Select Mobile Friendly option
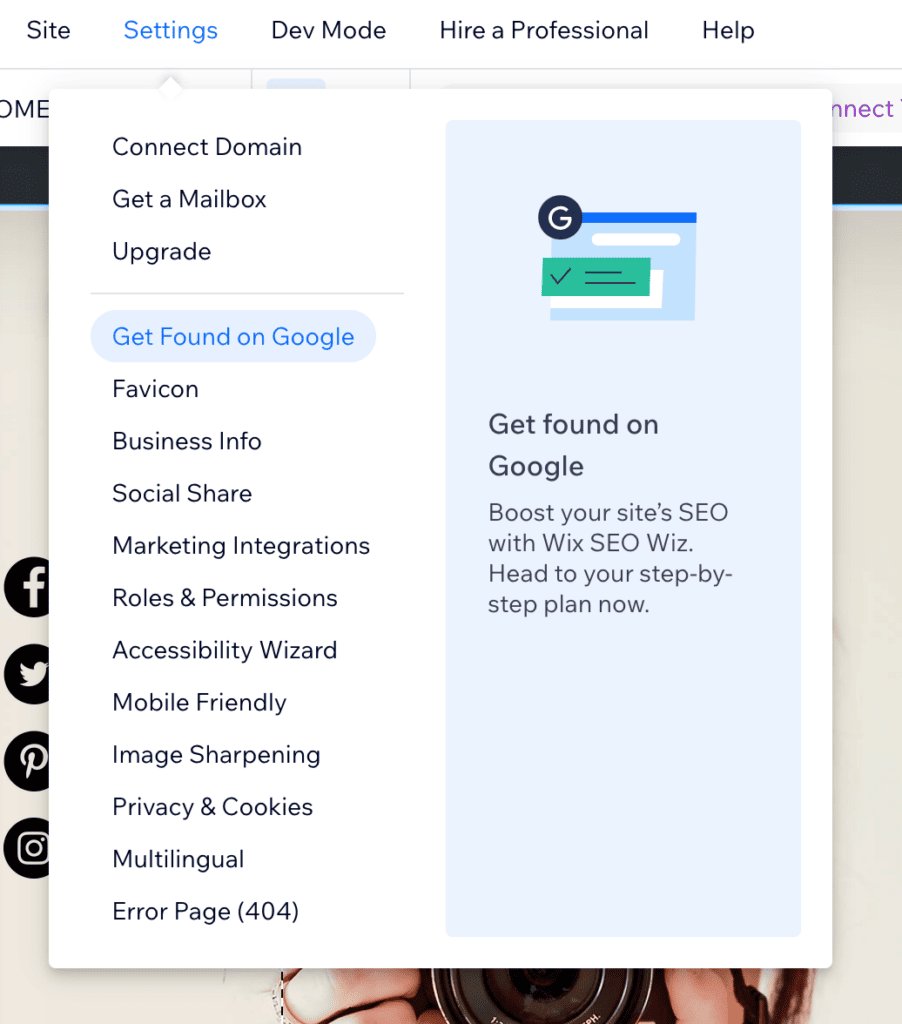The image size is (902, 1024). coord(199,703)
